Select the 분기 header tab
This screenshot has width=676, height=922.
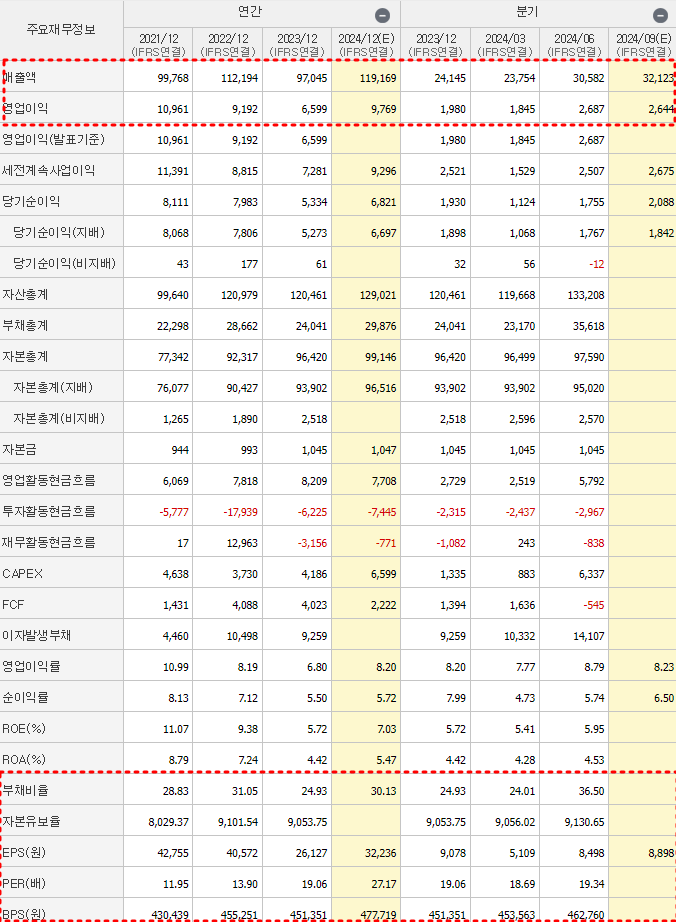[527, 12]
